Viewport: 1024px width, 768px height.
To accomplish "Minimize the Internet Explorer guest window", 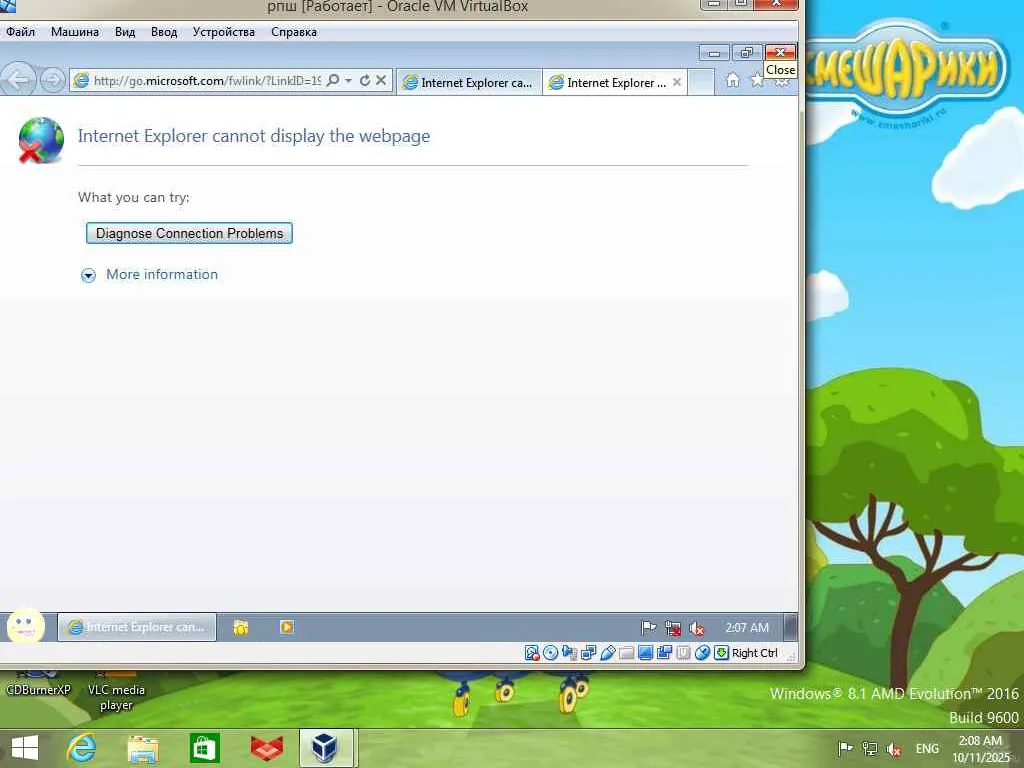I will tap(714, 53).
